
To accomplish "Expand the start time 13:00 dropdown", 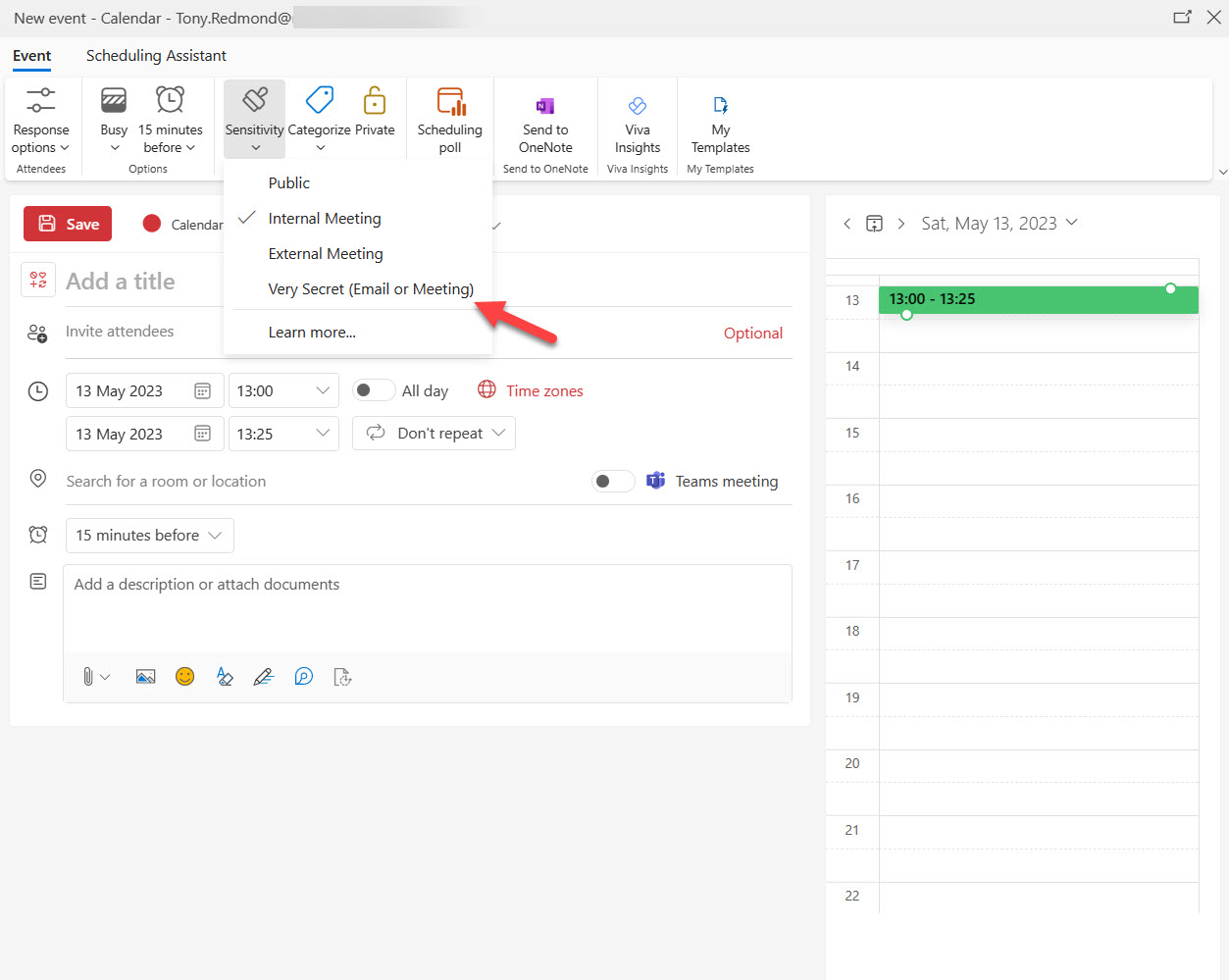I will point(322,390).
